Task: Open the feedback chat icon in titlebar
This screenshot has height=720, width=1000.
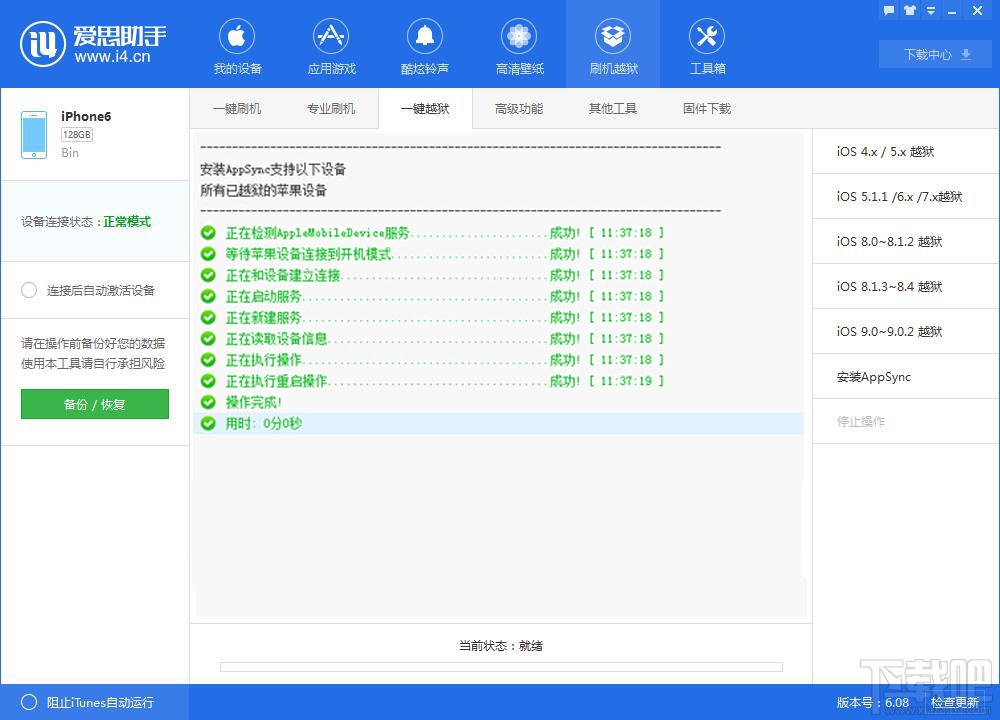Action: point(888,11)
